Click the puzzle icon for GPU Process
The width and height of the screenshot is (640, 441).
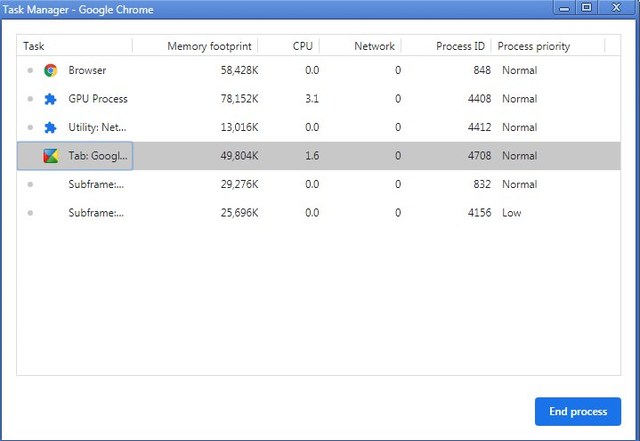(50, 99)
